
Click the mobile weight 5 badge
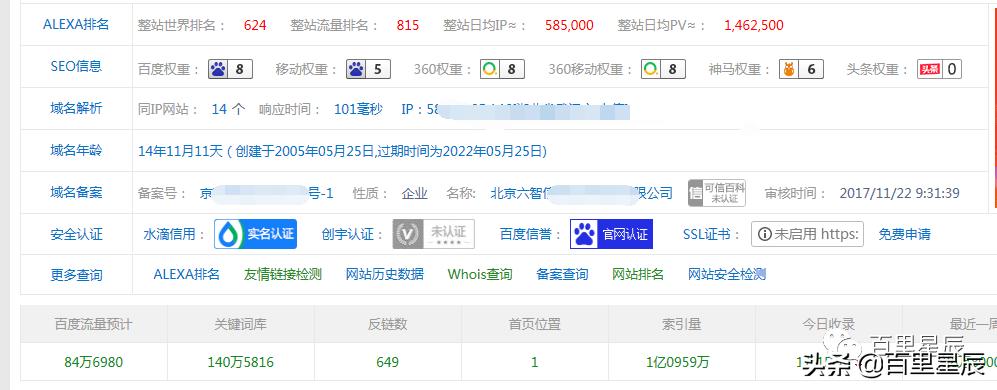pos(368,69)
